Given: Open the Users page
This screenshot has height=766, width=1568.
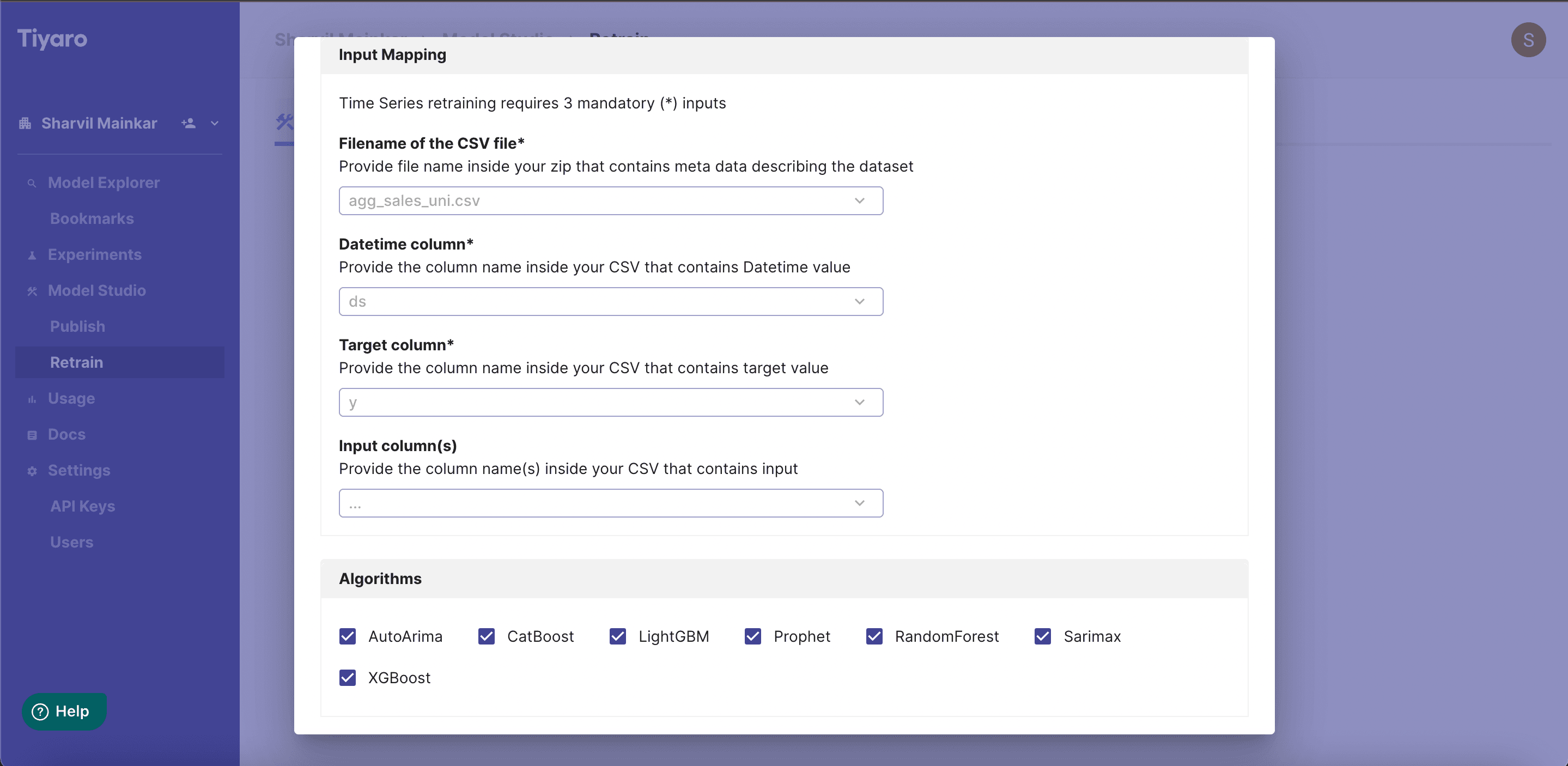Looking at the screenshot, I should click(x=72, y=542).
